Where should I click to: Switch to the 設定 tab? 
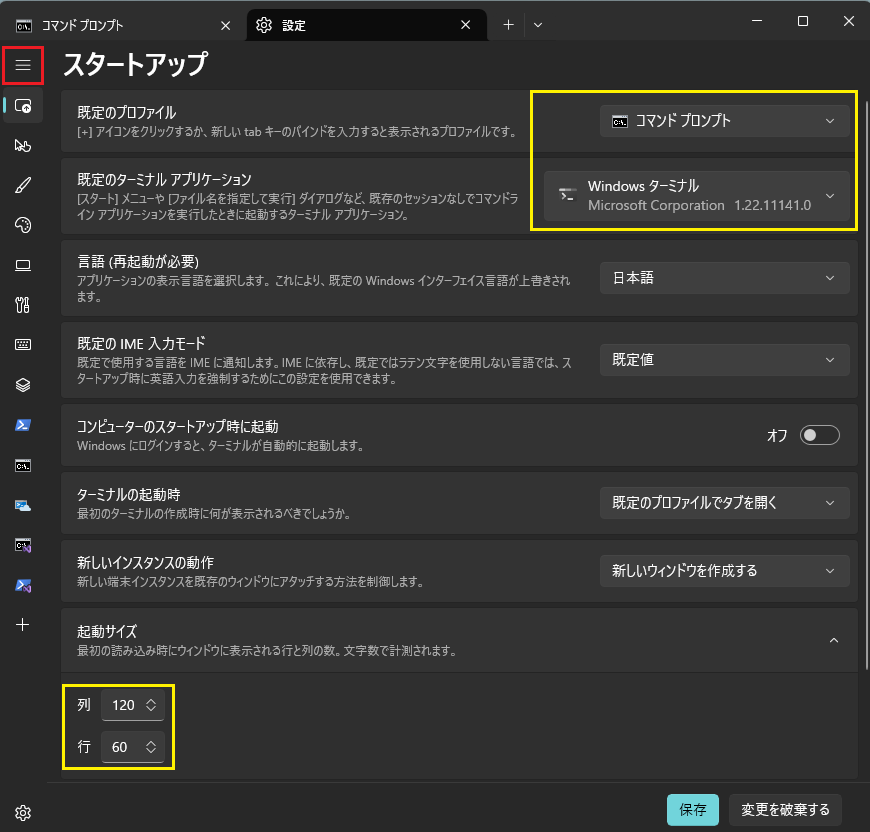click(367, 26)
